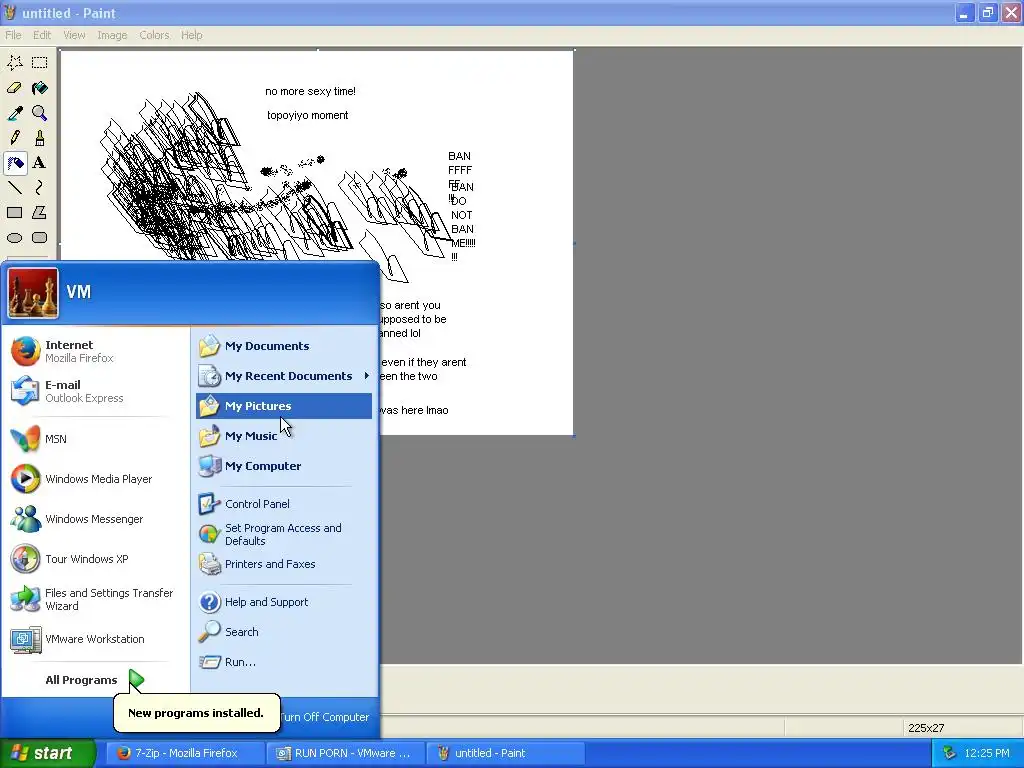This screenshot has width=1024, height=768.
Task: Select the Free-Form Select tool
Action: [15, 63]
